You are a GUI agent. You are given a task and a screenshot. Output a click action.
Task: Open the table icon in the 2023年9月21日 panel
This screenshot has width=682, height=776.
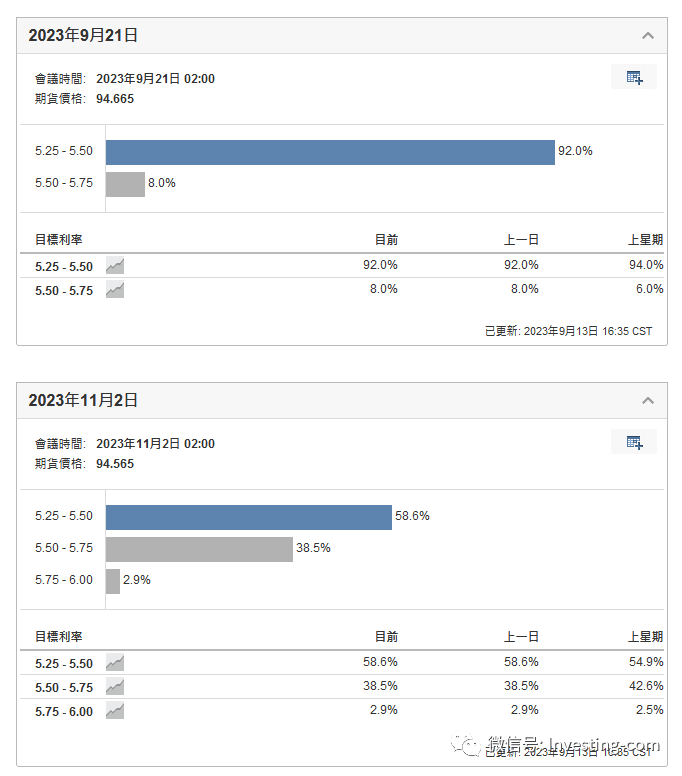click(634, 77)
